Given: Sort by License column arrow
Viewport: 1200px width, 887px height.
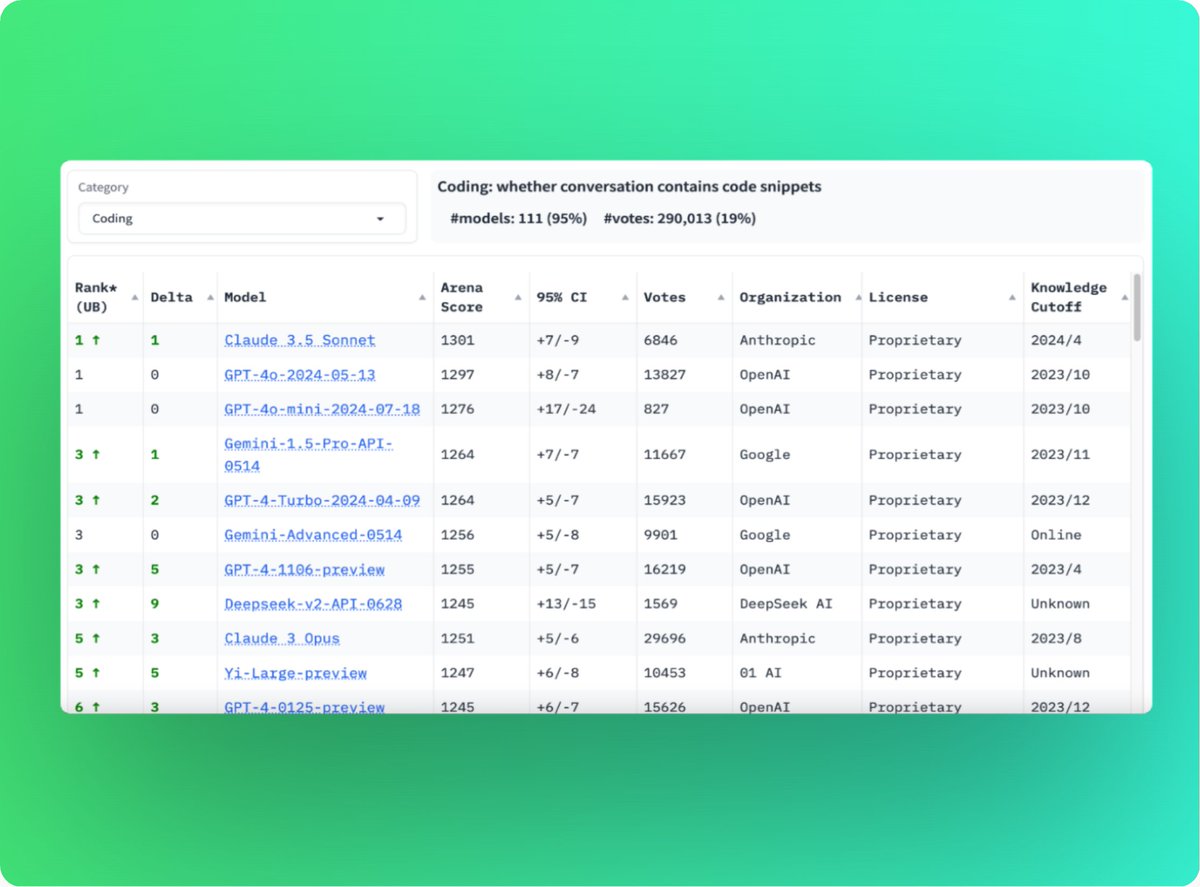Looking at the screenshot, I should [x=1012, y=297].
